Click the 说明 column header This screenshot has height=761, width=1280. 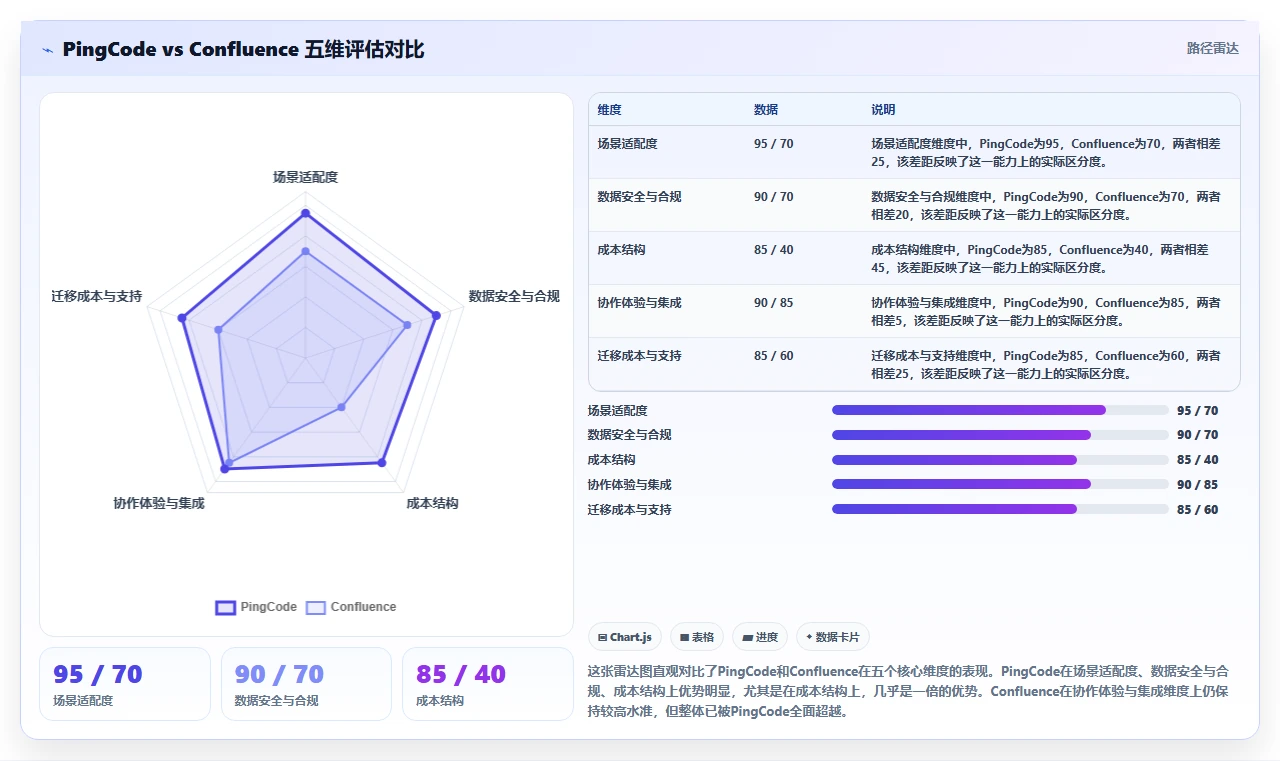pos(883,110)
